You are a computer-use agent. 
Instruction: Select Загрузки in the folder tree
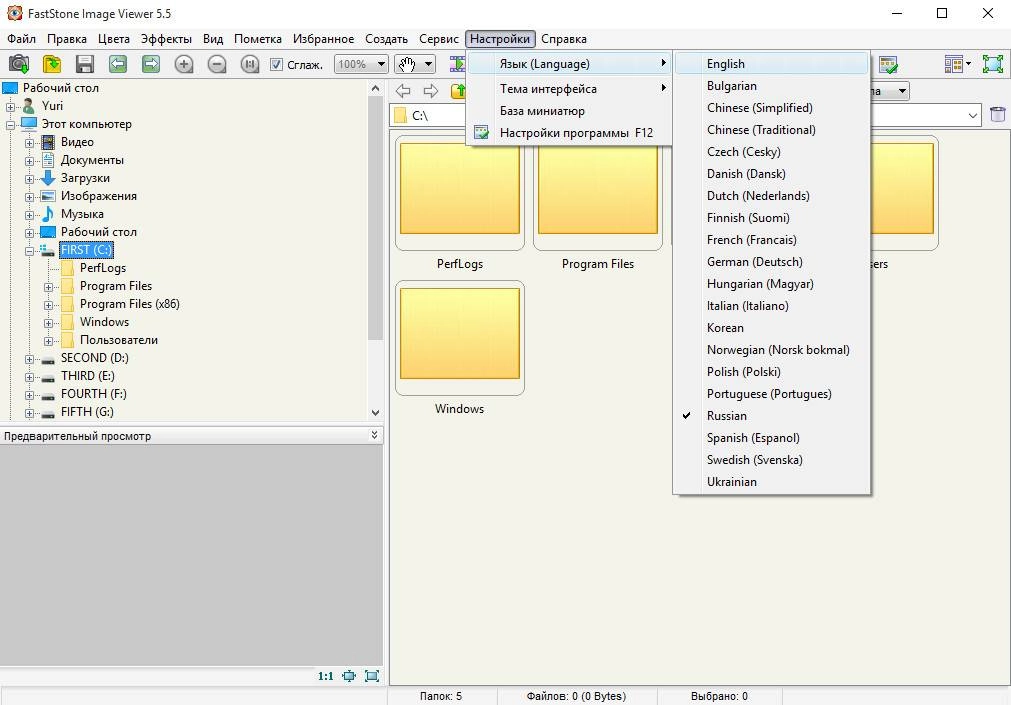[x=85, y=178]
